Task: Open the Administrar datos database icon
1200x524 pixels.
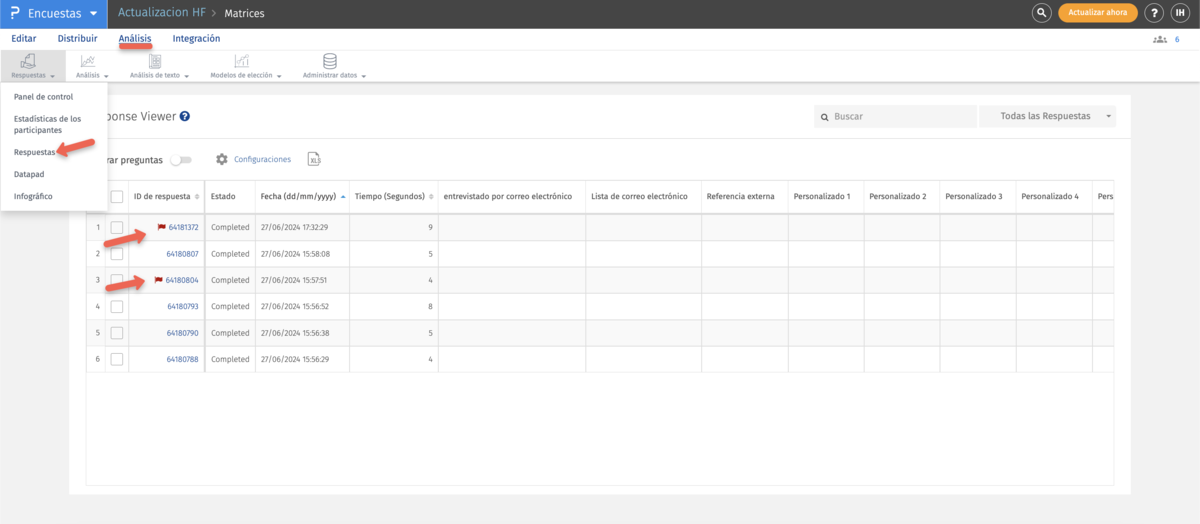Action: (330, 62)
